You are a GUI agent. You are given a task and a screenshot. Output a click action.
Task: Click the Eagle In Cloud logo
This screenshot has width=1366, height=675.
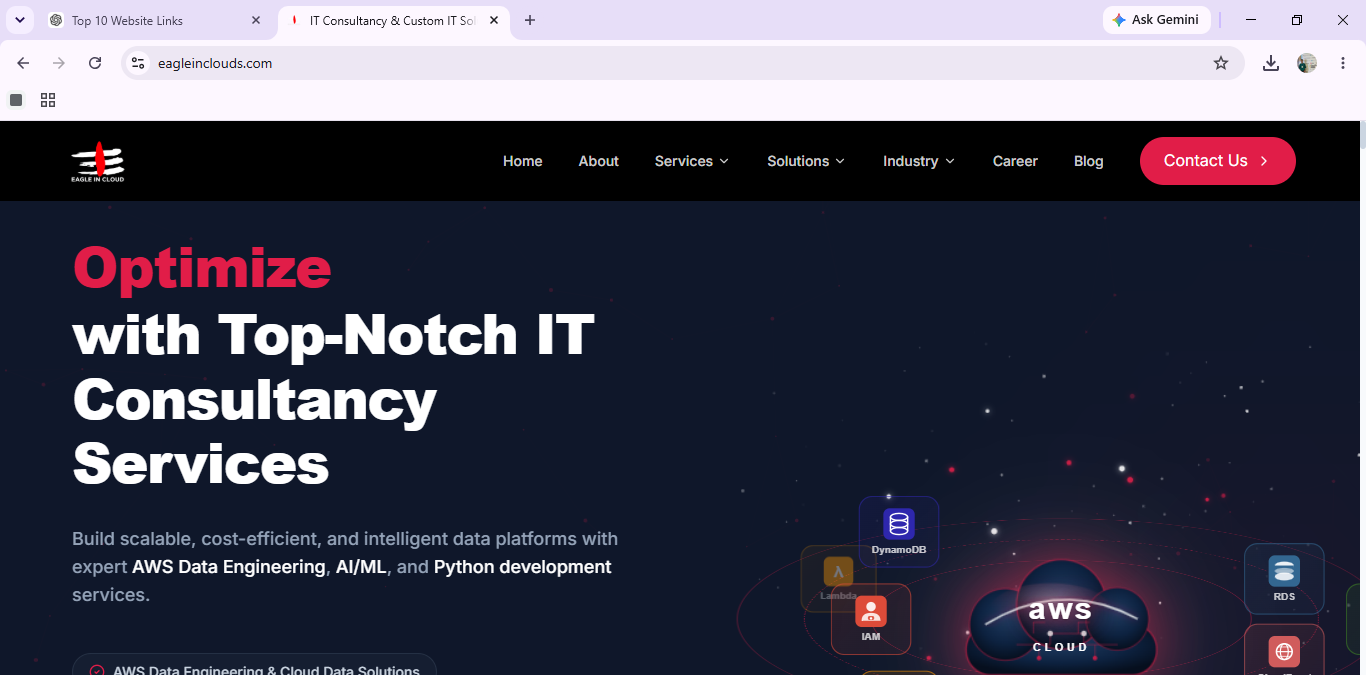(x=98, y=162)
